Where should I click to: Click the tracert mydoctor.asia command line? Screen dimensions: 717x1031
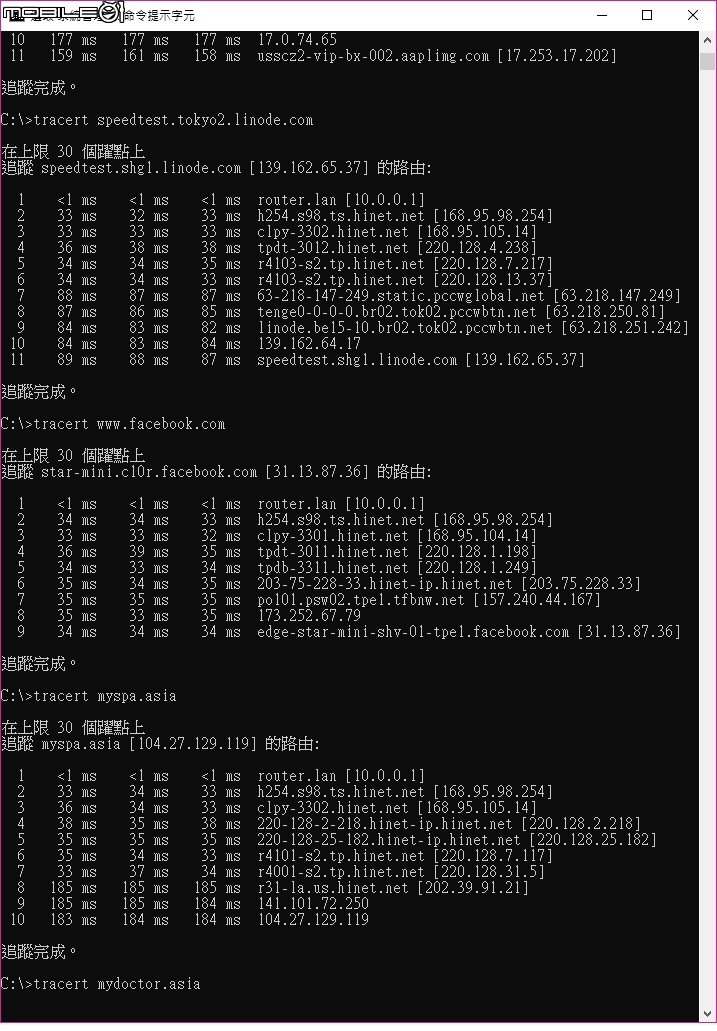coord(101,984)
